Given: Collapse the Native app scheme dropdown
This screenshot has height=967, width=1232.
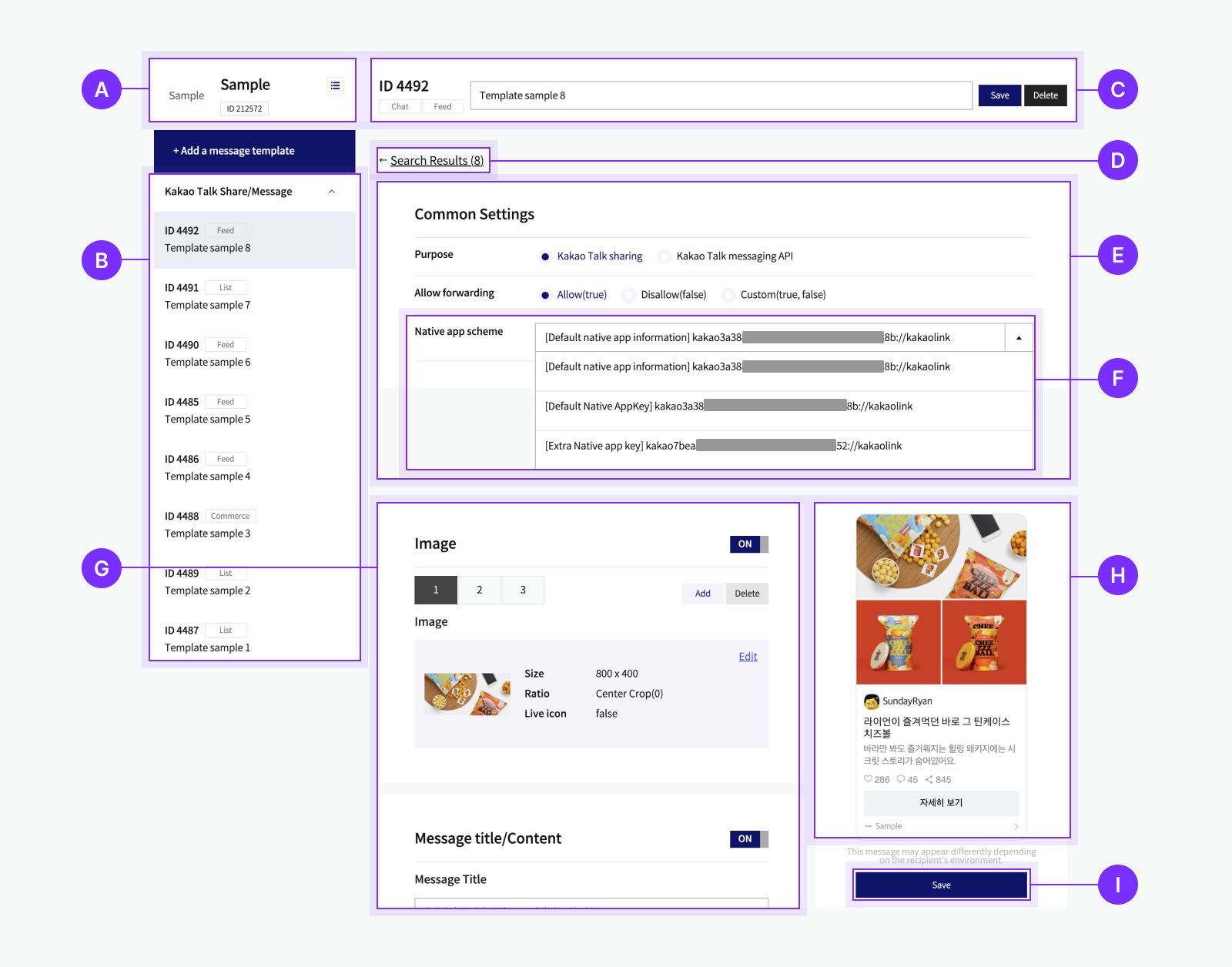Looking at the screenshot, I should [x=1019, y=337].
